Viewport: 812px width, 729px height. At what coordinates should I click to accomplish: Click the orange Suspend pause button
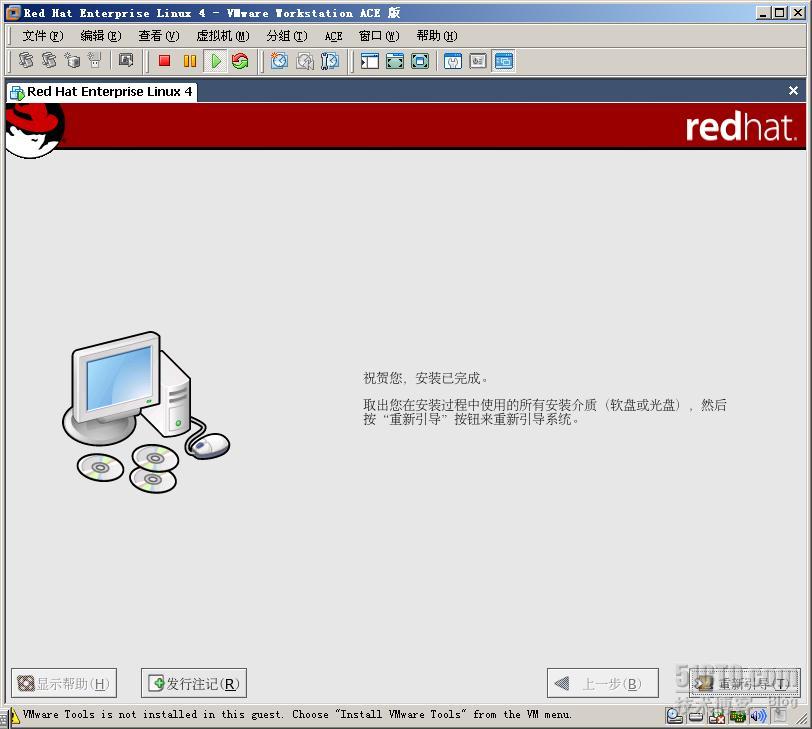click(190, 61)
